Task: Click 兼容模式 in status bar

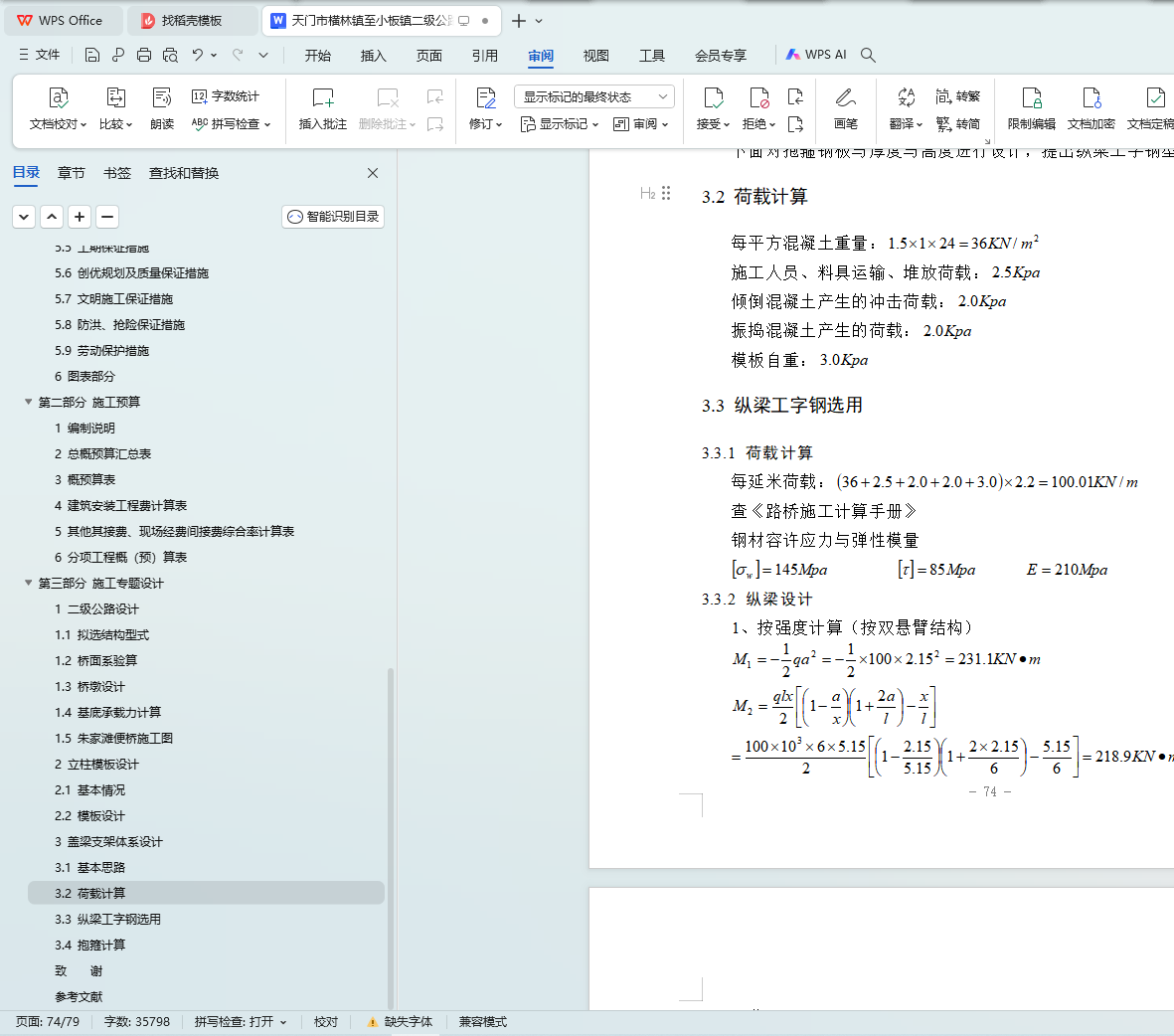Action: tap(483, 1022)
